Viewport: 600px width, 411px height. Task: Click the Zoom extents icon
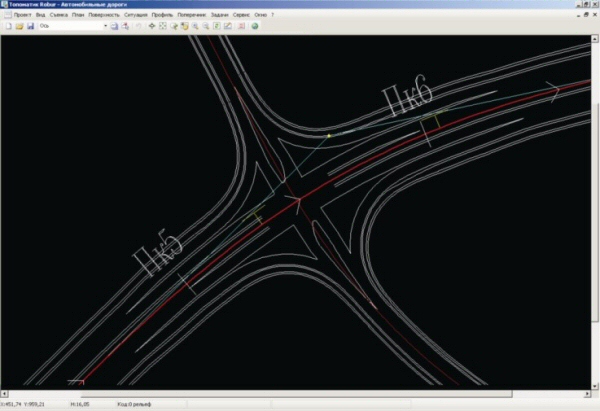(163, 26)
